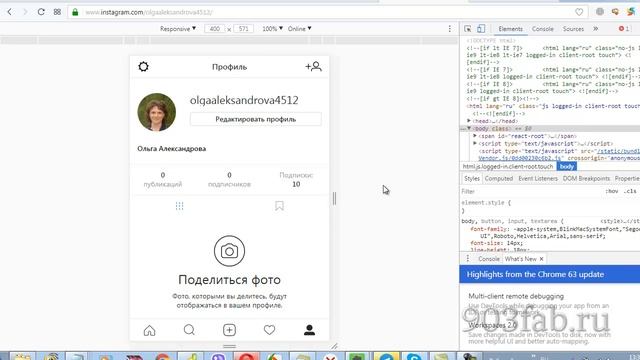Click the profile person icon in bottom nav
The image size is (640, 360).
point(309,330)
